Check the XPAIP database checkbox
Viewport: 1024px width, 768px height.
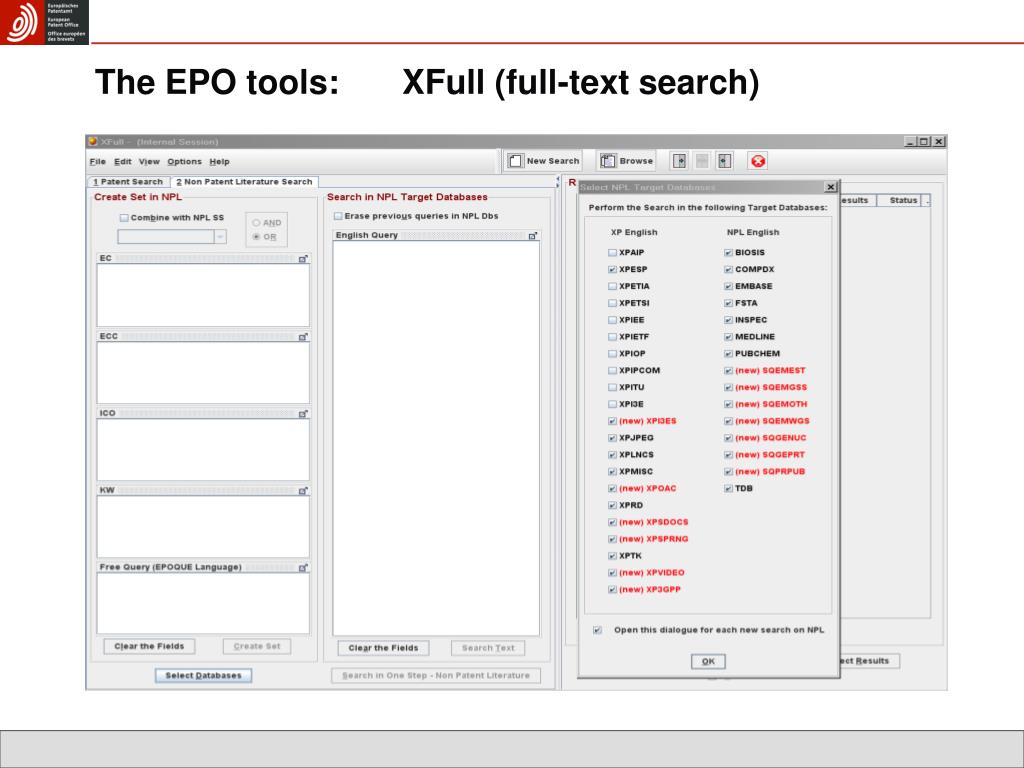pyautogui.click(x=612, y=253)
